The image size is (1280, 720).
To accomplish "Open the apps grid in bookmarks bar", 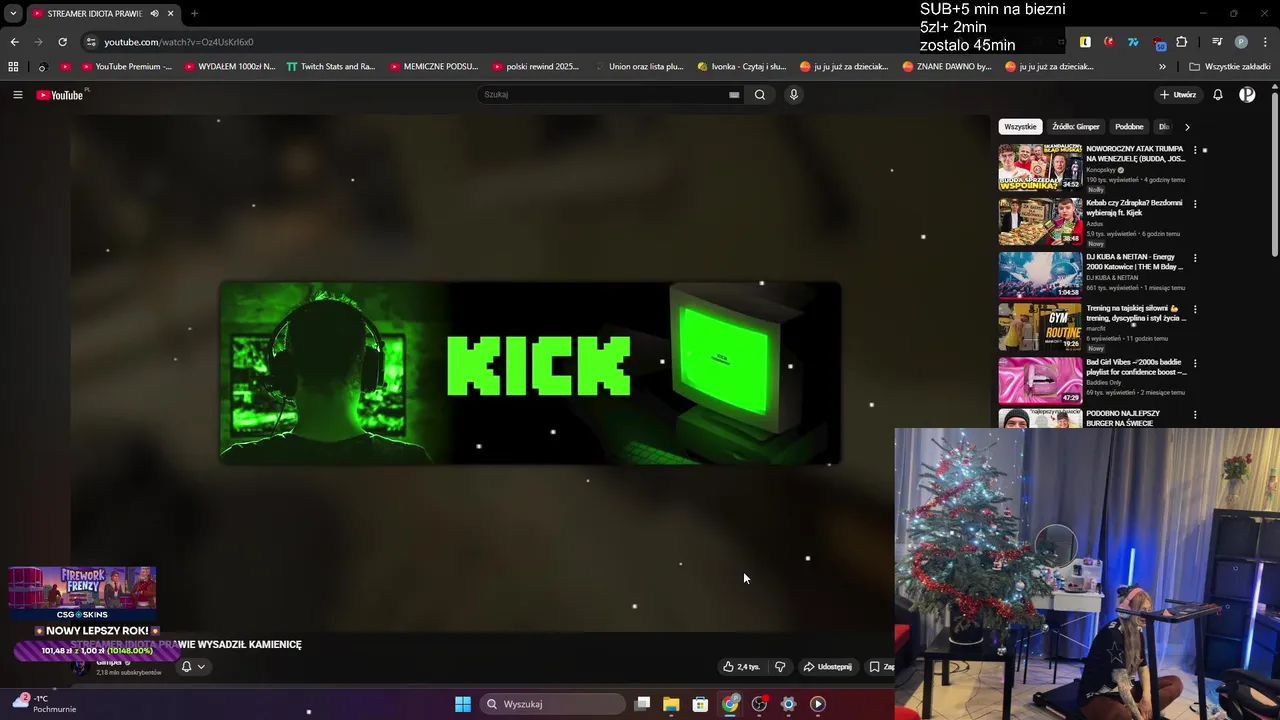I will click(13, 67).
